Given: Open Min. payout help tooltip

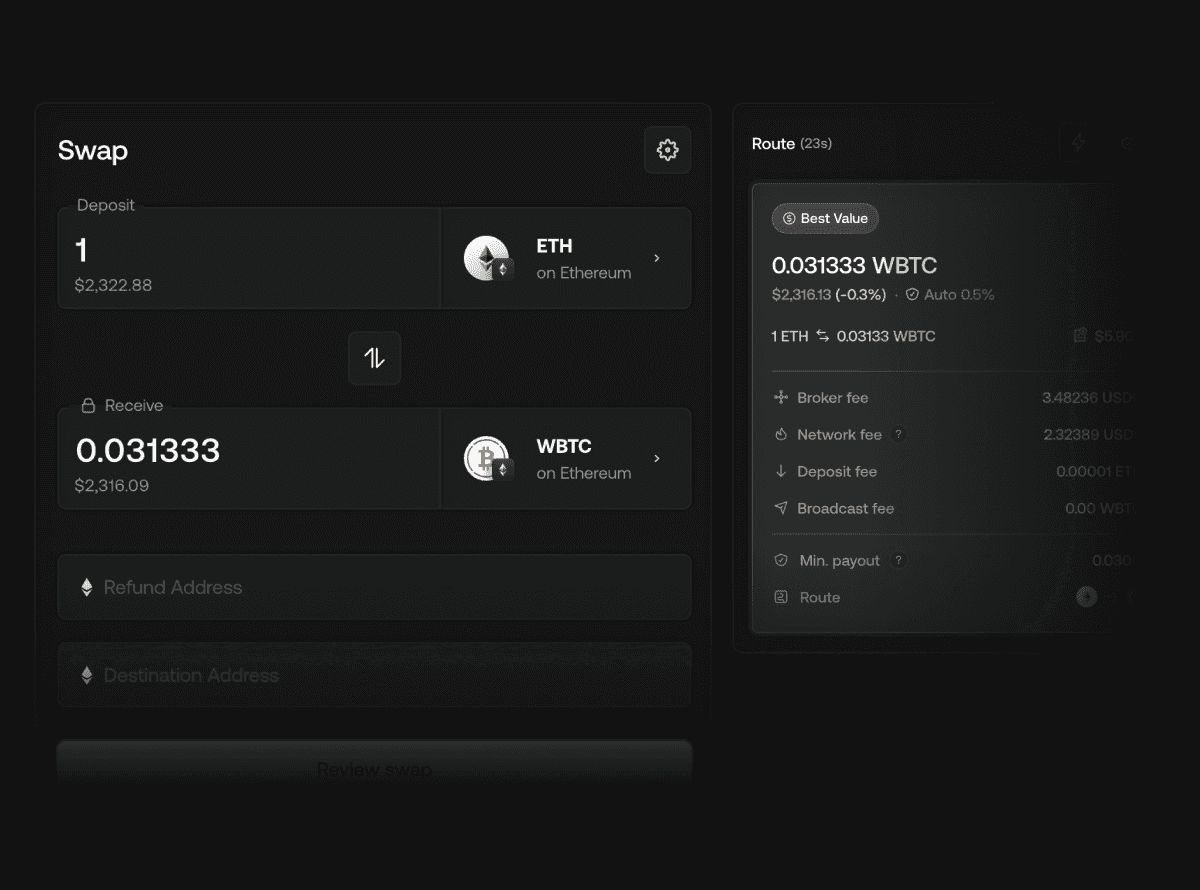Looking at the screenshot, I should click(898, 560).
